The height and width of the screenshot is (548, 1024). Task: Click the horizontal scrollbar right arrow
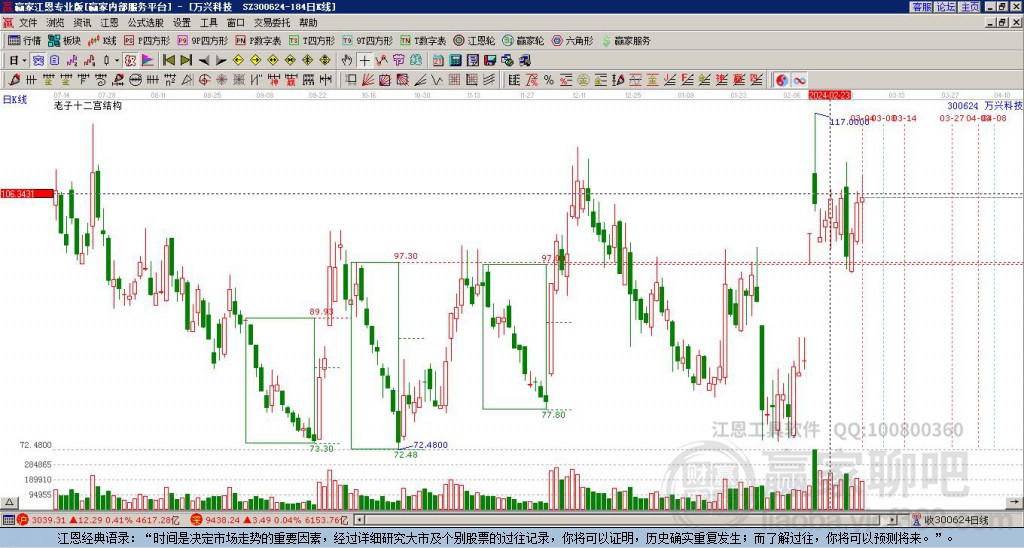point(893,520)
